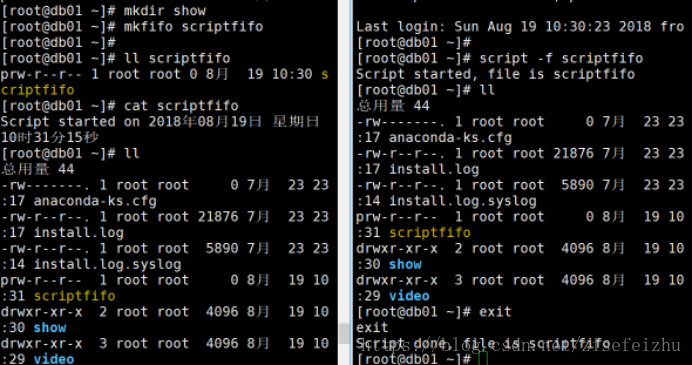Click blue "video" directory in left terminal

tap(54, 359)
